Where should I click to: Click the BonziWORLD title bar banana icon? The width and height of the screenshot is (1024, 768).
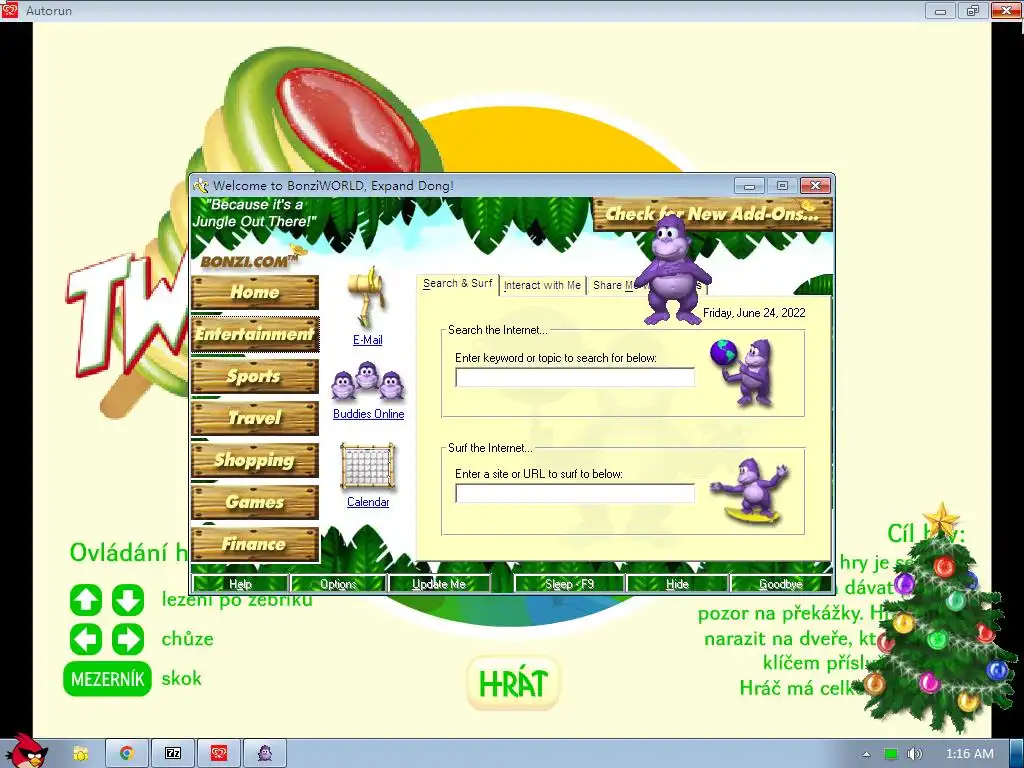pos(200,185)
